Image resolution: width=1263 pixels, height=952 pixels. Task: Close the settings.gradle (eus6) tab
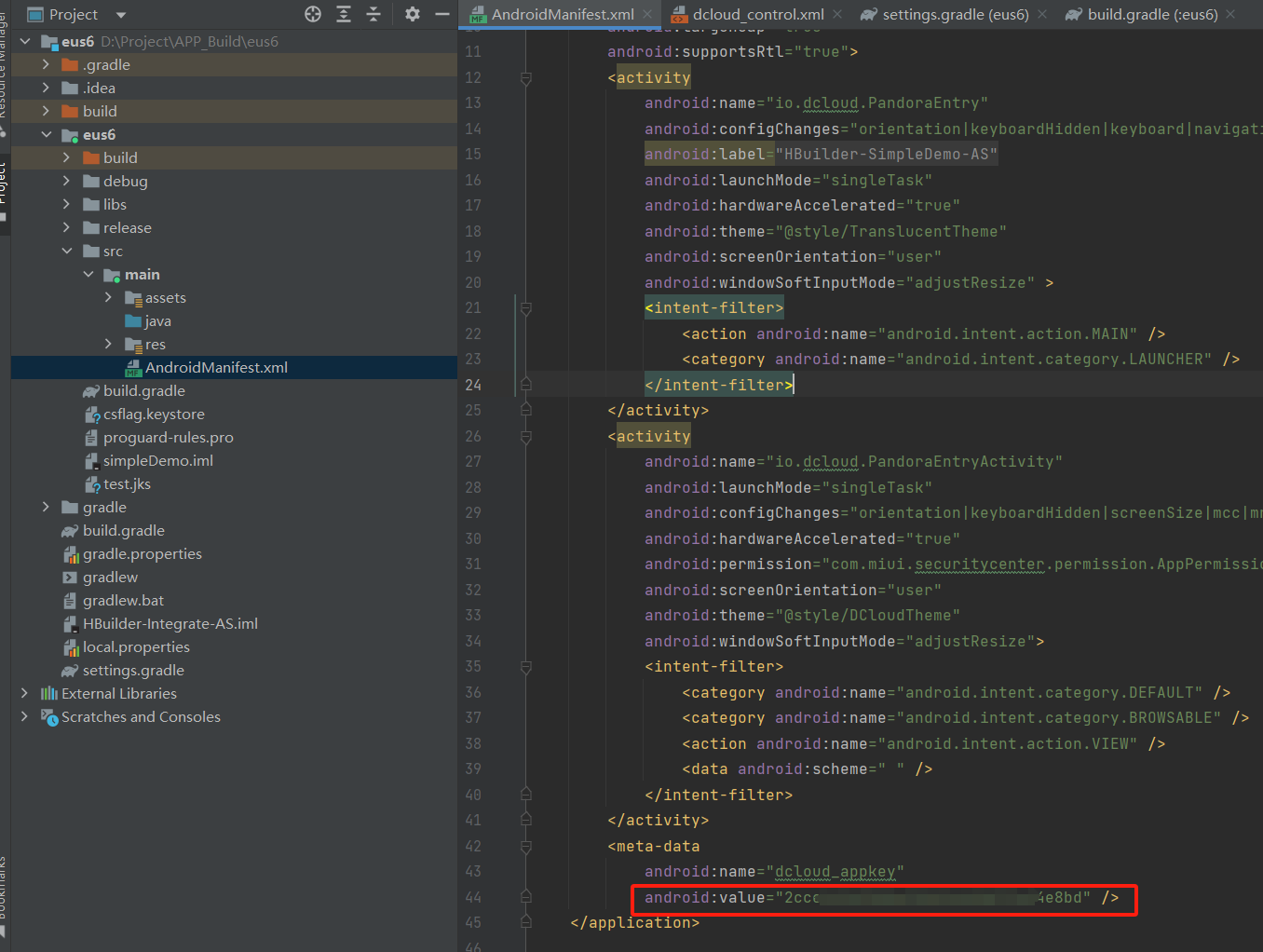(x=1042, y=14)
